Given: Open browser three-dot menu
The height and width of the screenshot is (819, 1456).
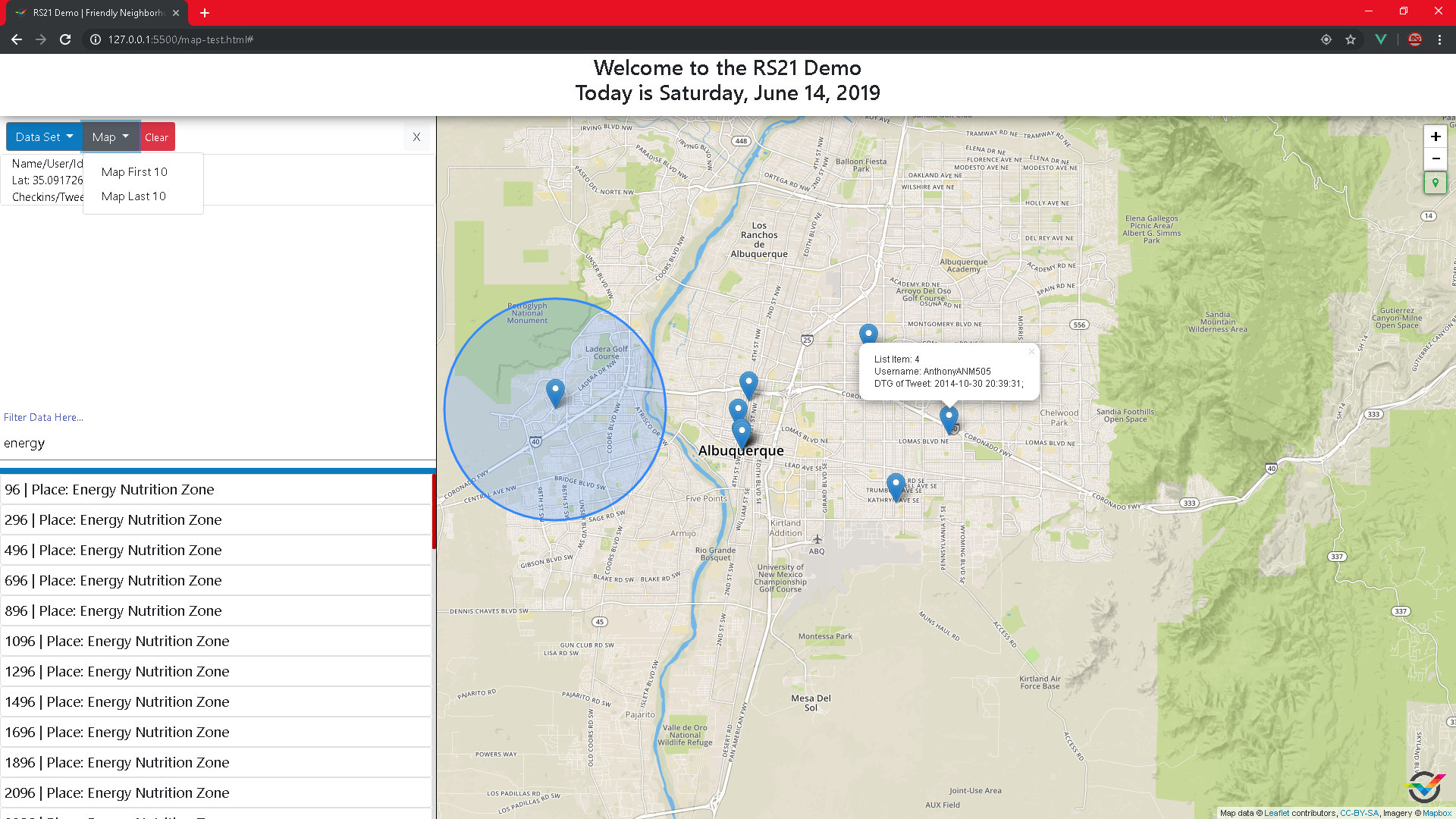Looking at the screenshot, I should tap(1439, 39).
